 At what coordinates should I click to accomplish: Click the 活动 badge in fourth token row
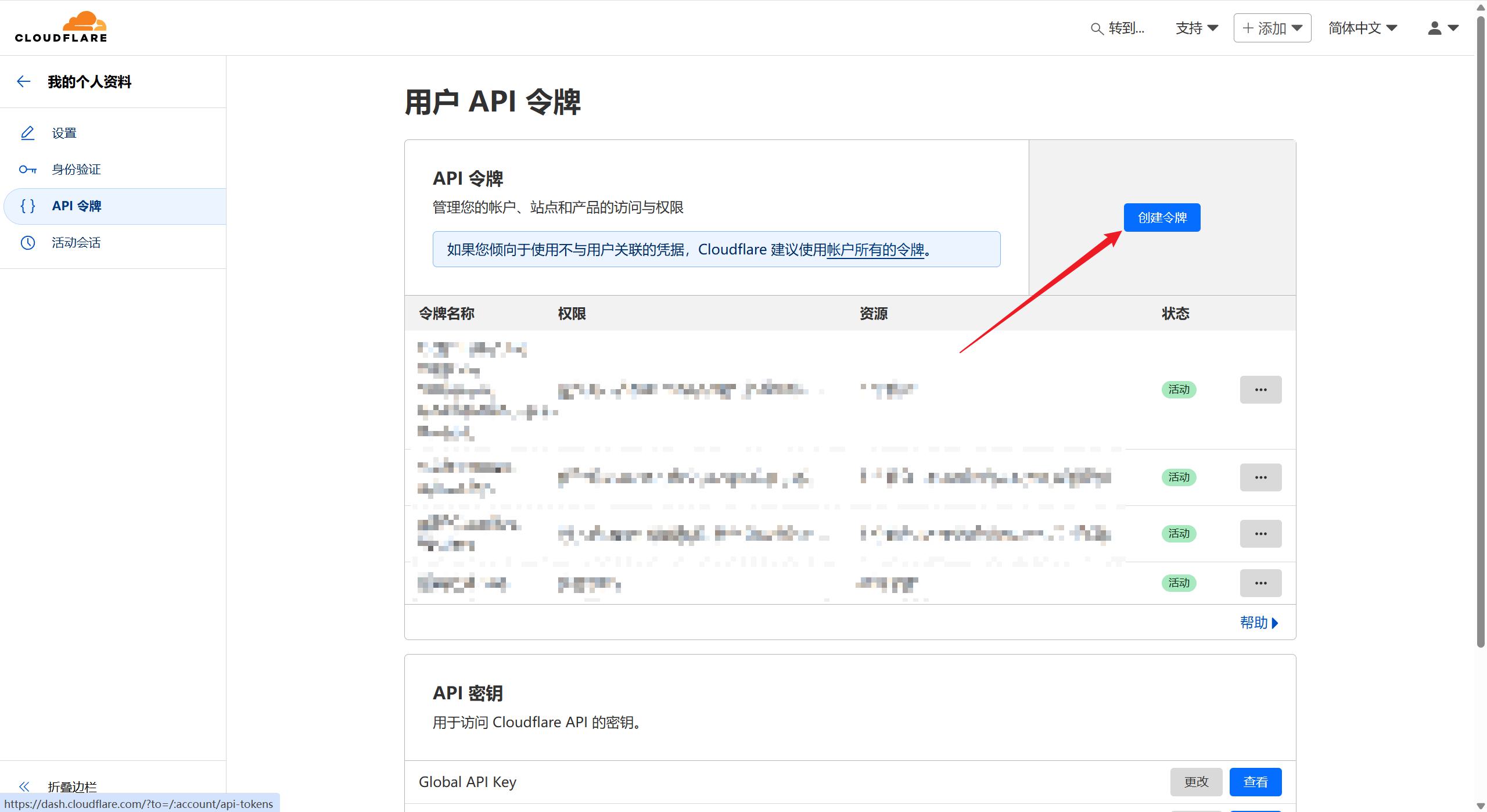(x=1179, y=583)
